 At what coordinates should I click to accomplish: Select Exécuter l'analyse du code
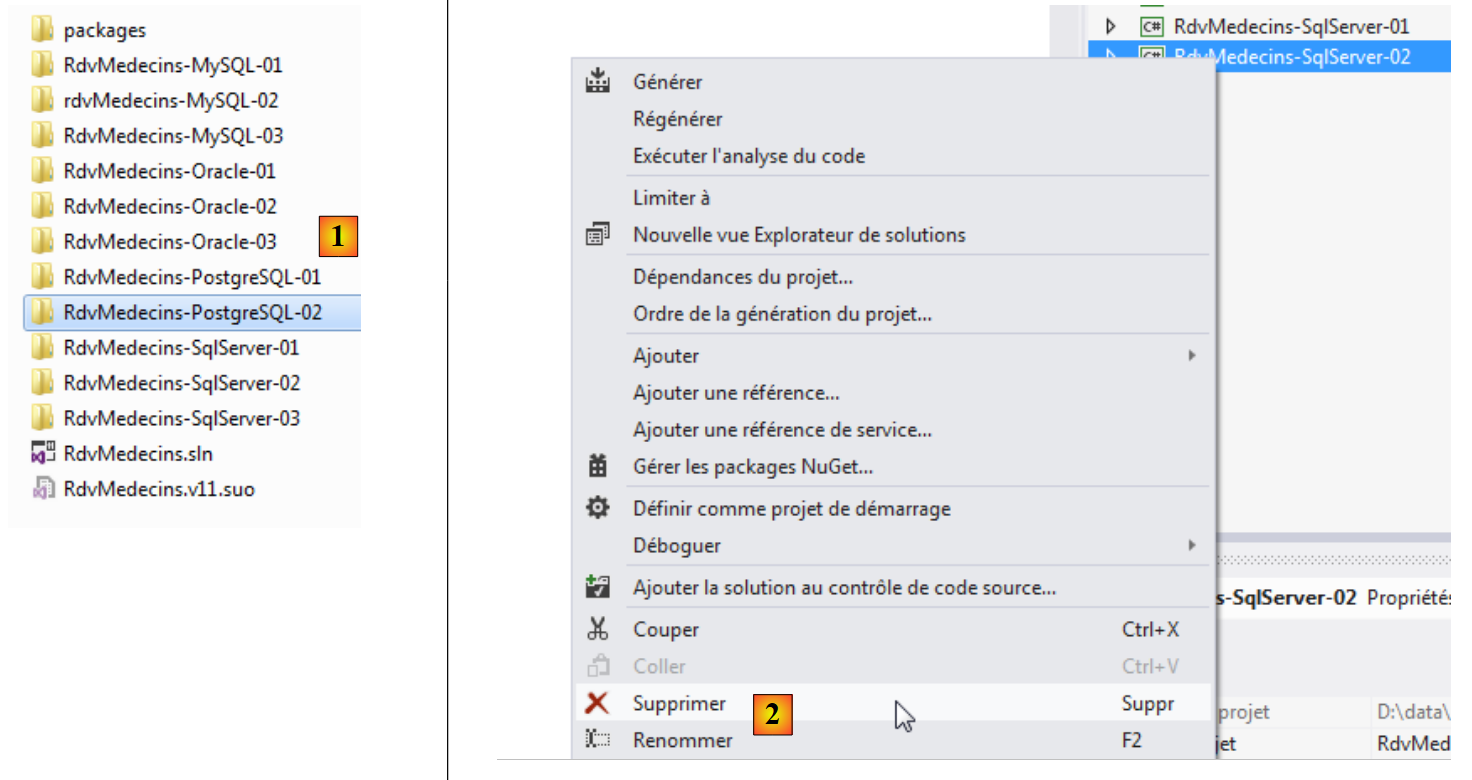[748, 155]
